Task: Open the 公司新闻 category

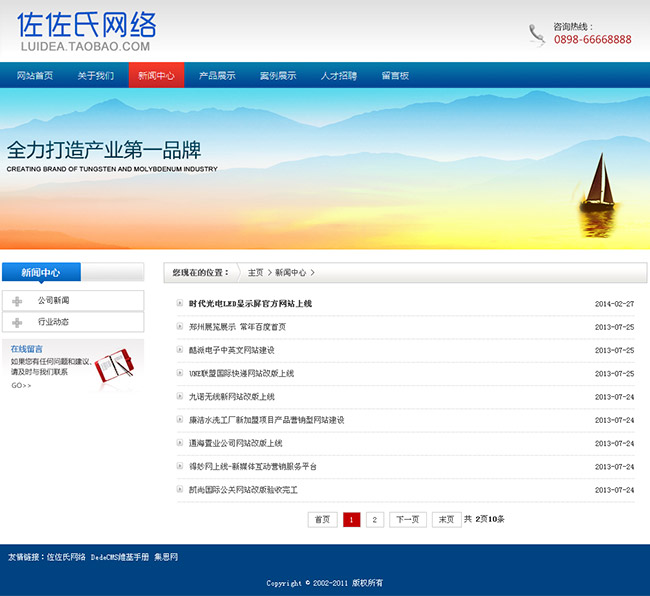Action: (x=53, y=300)
